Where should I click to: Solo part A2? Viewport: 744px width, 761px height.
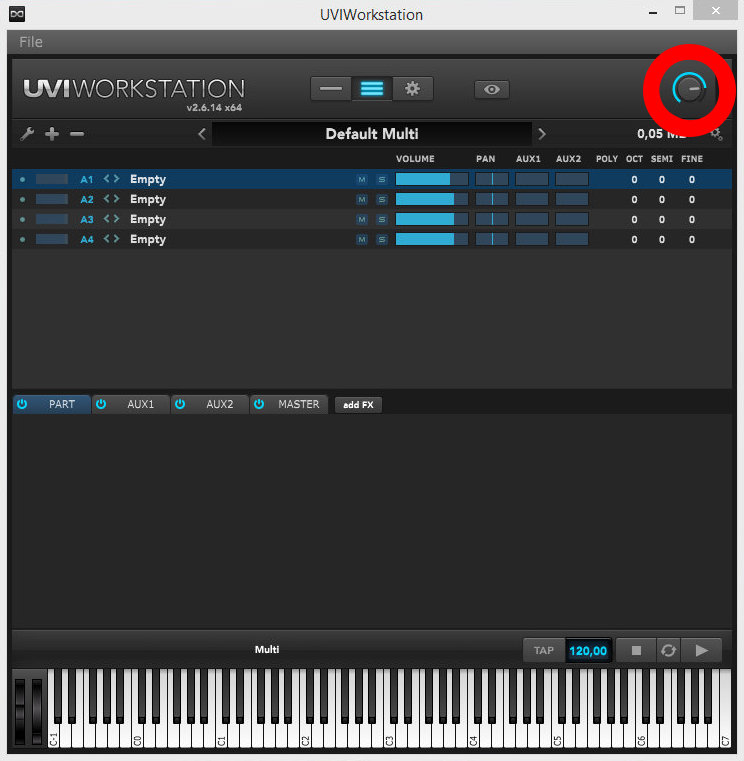pyautogui.click(x=382, y=199)
